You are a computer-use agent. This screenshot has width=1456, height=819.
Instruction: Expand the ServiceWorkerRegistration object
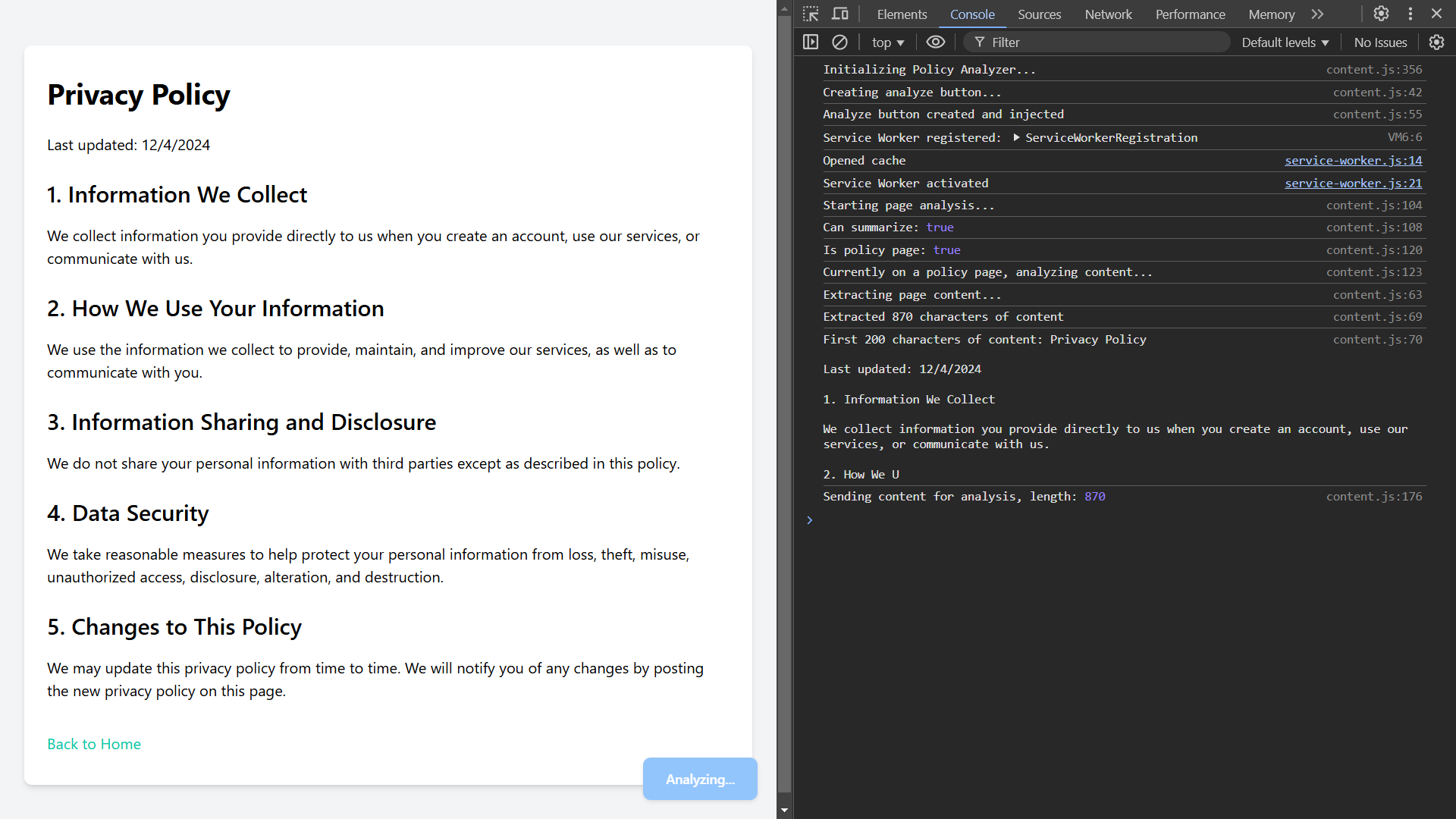1016,137
